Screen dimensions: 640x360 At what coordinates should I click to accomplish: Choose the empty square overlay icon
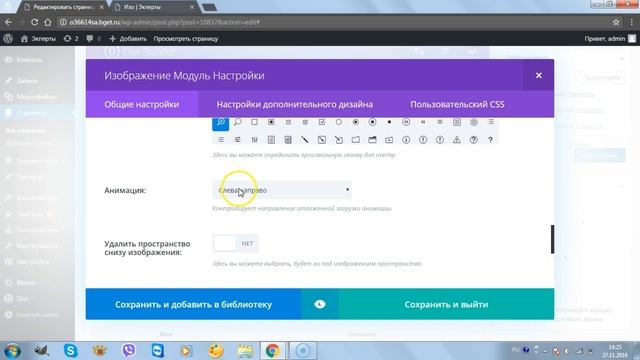click(254, 122)
